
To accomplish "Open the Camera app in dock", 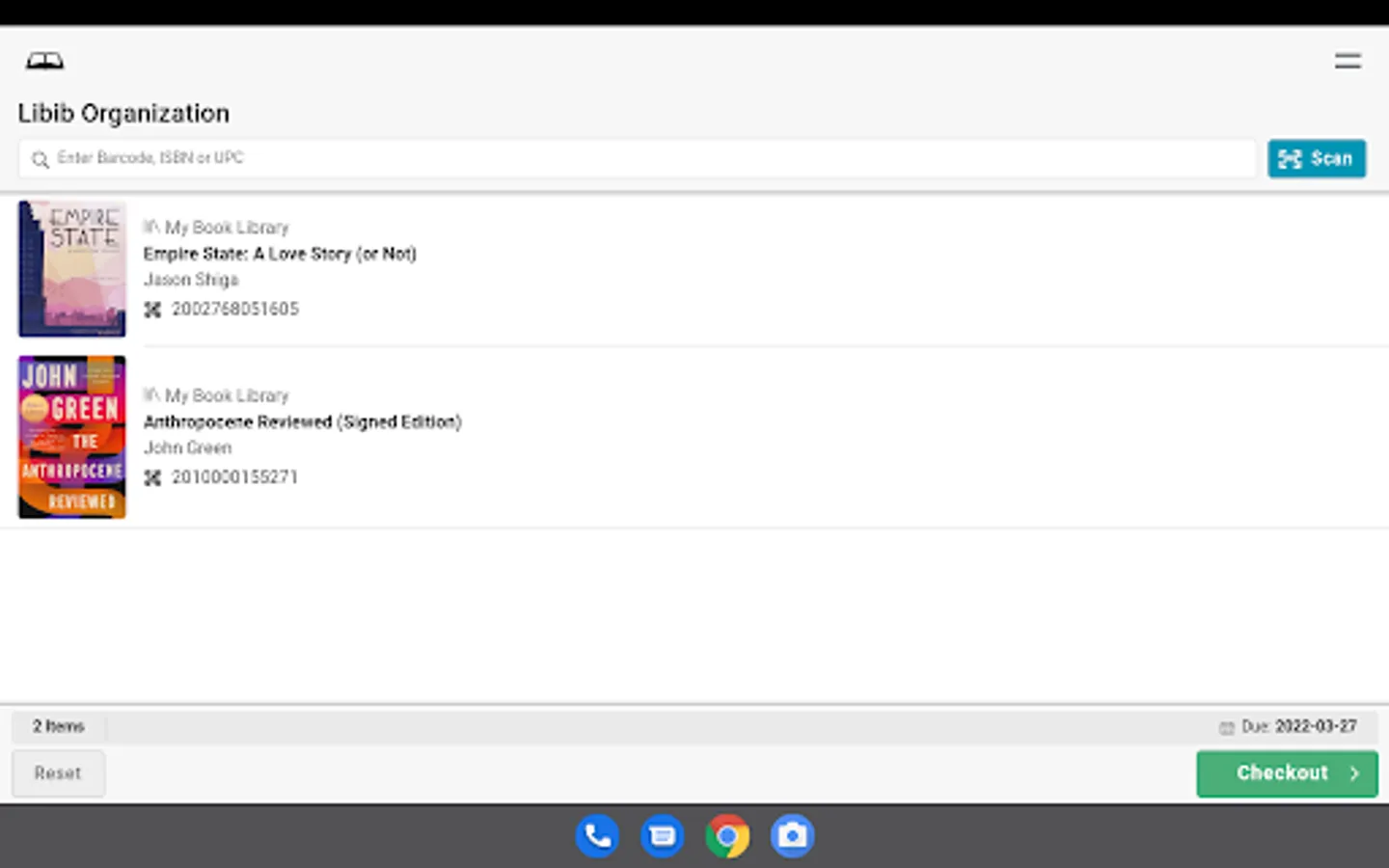I will [x=793, y=836].
